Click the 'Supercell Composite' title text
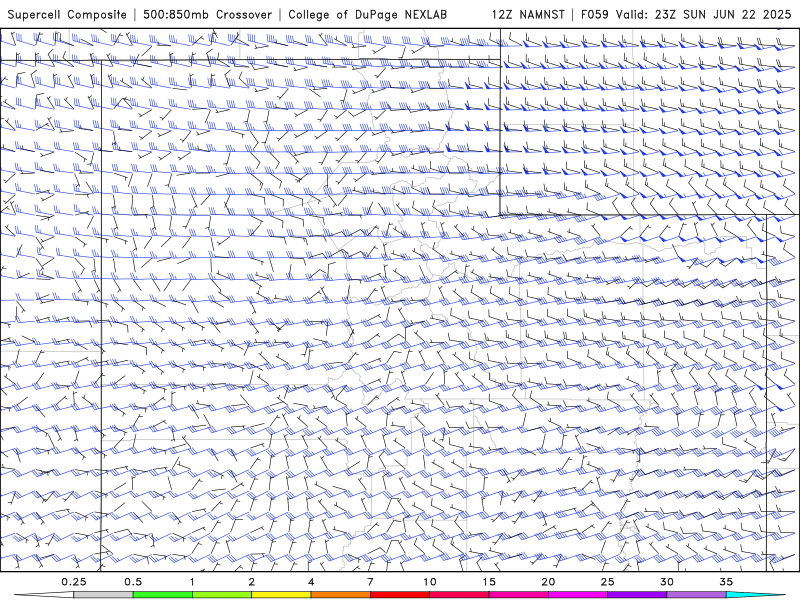 67,14
